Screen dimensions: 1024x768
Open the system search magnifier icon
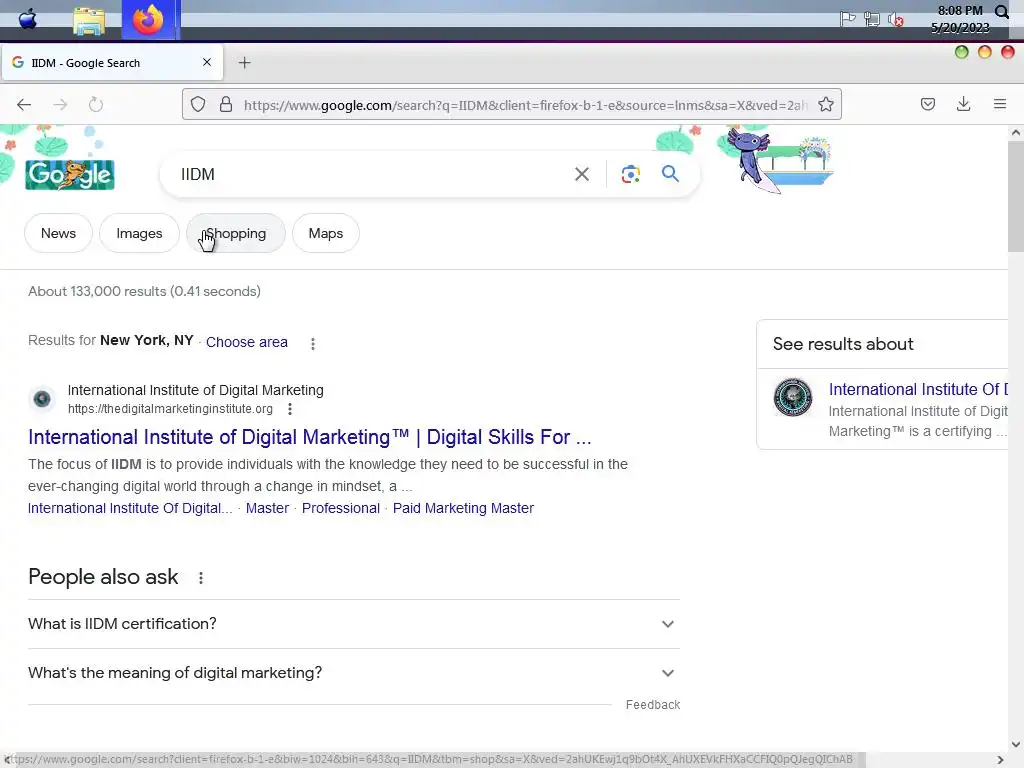pyautogui.click(x=1002, y=12)
